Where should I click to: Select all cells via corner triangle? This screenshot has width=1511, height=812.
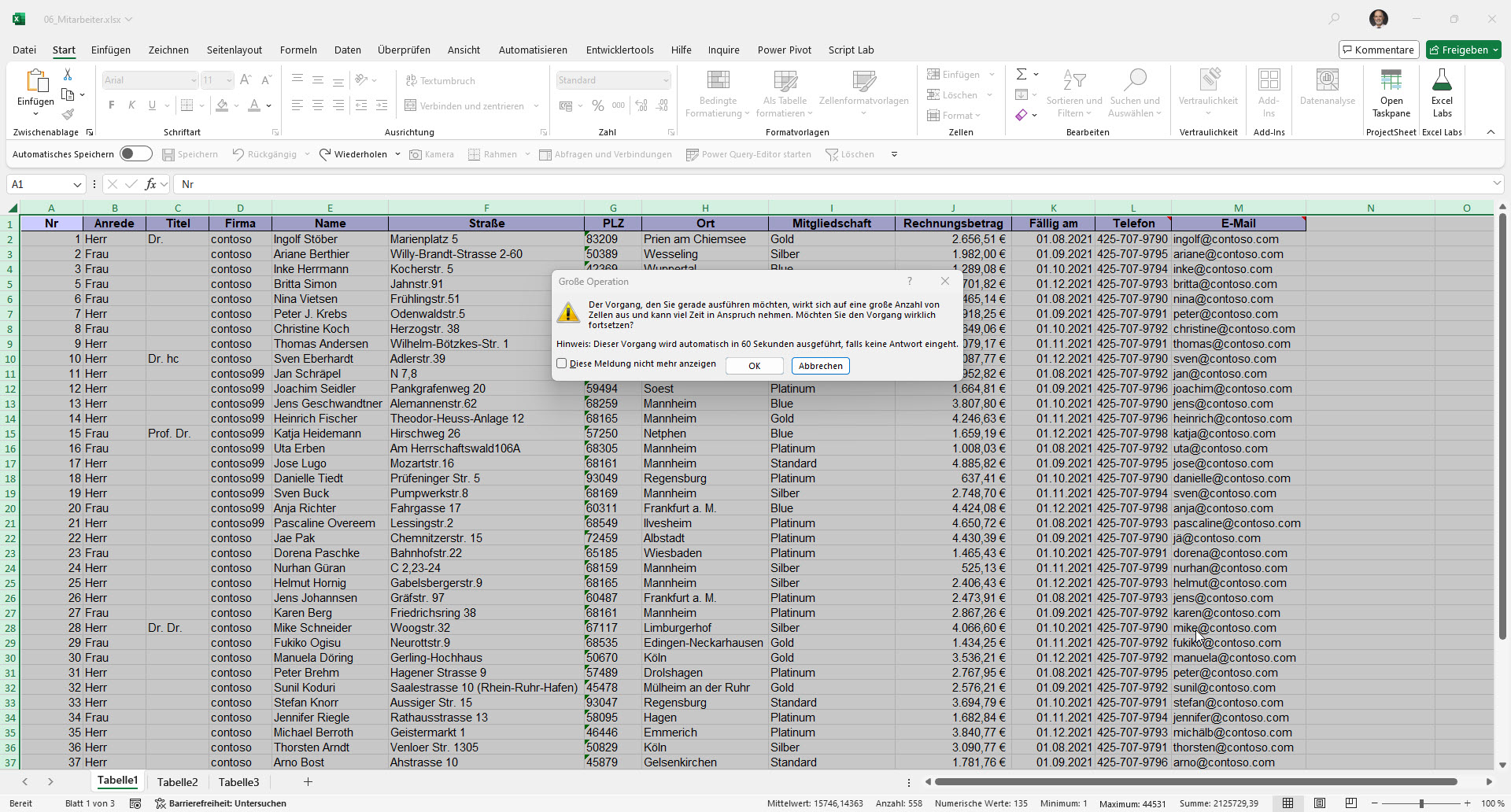[x=13, y=208]
